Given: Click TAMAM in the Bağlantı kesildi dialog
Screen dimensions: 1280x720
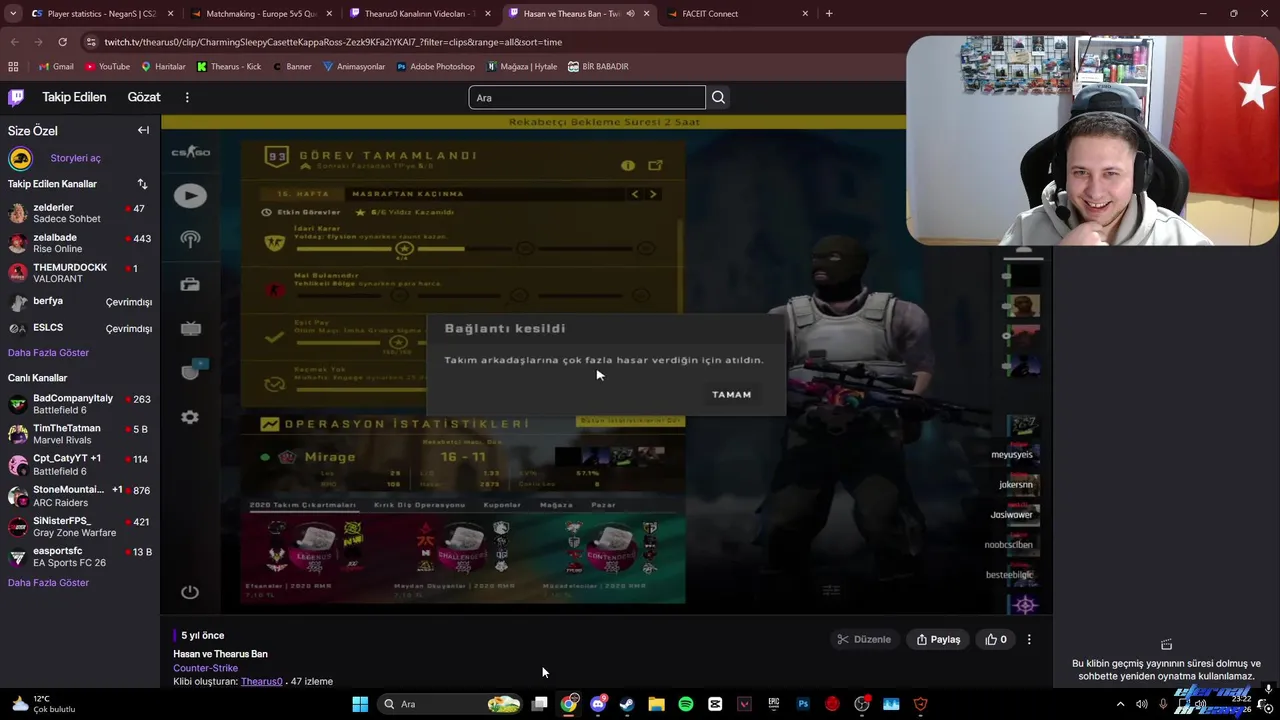Looking at the screenshot, I should point(731,394).
